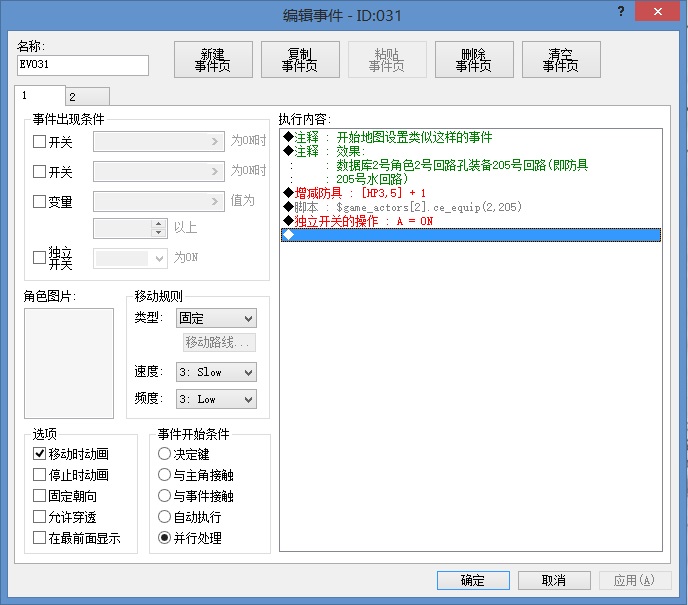Screen dimensions: 688x605
Task: Enable the first 开关 condition checkbox
Action: (39, 141)
